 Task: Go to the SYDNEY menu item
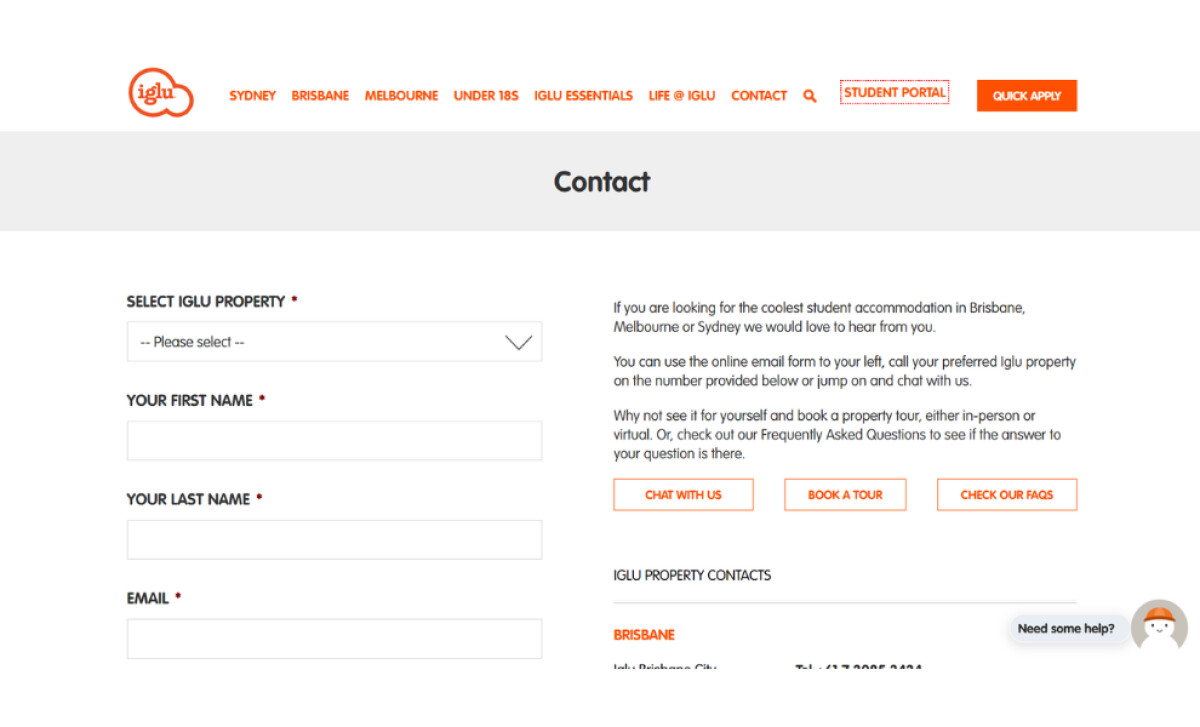pyautogui.click(x=252, y=95)
